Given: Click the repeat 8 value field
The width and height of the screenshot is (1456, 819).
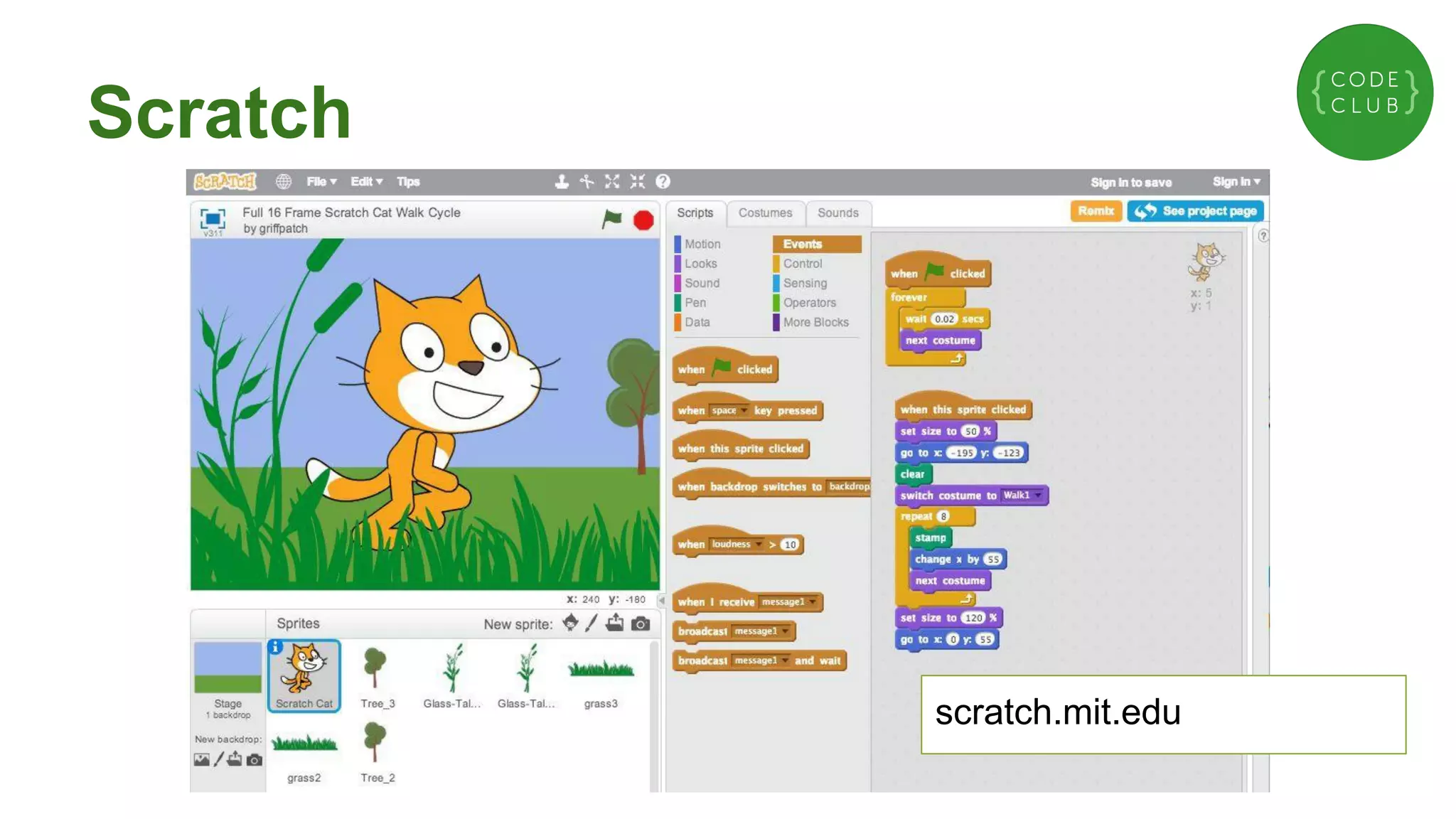Looking at the screenshot, I should tap(943, 517).
